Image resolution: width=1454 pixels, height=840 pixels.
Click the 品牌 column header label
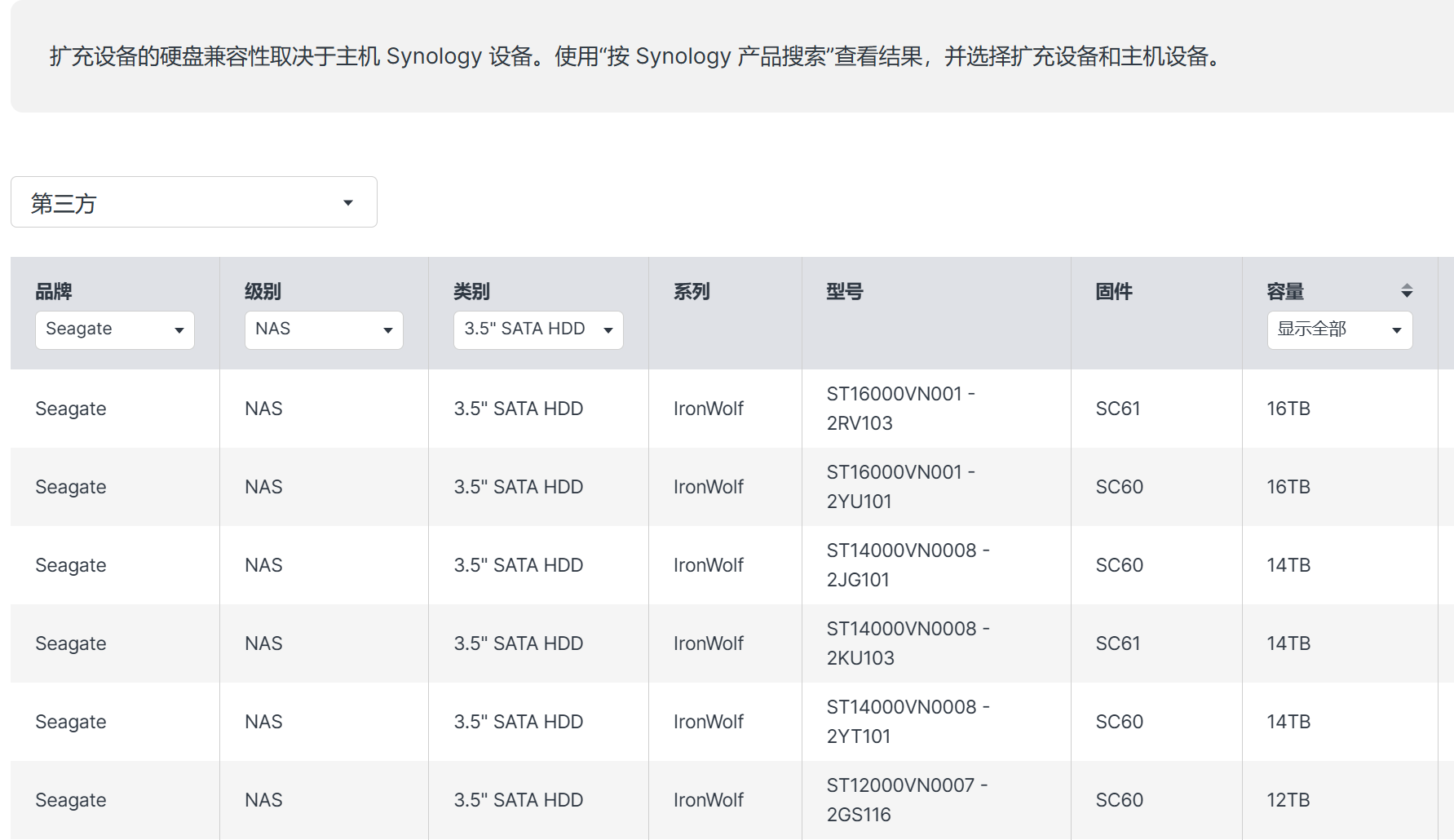pyautogui.click(x=54, y=291)
